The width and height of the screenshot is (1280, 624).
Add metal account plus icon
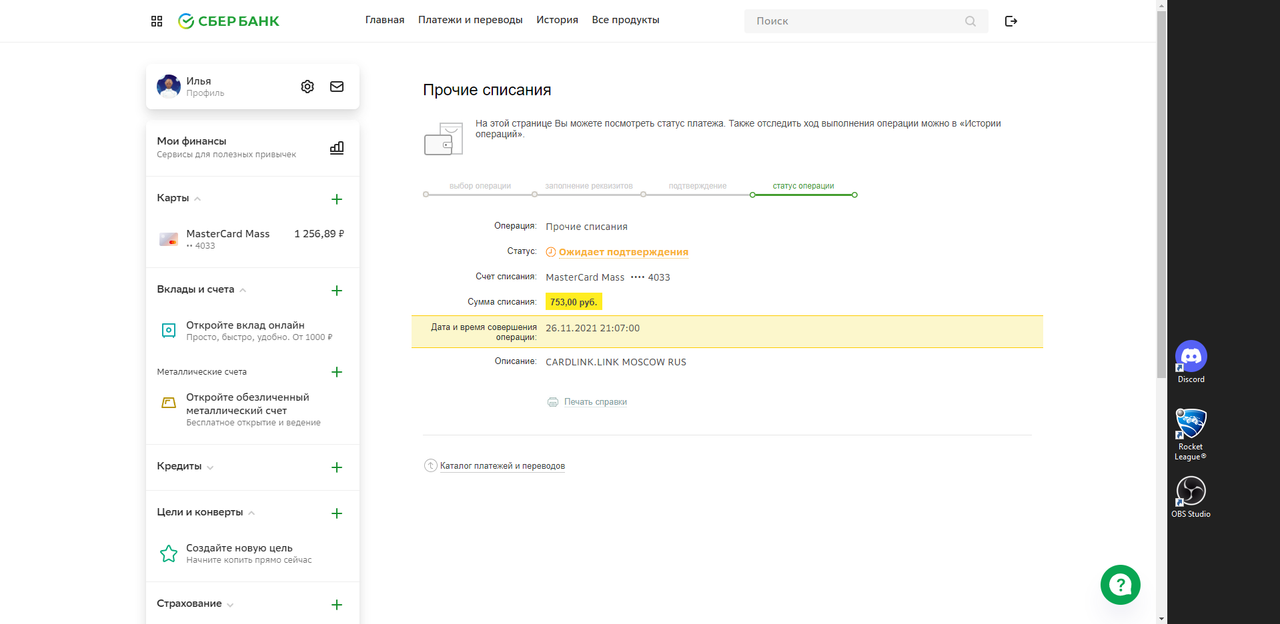pyautogui.click(x=337, y=372)
